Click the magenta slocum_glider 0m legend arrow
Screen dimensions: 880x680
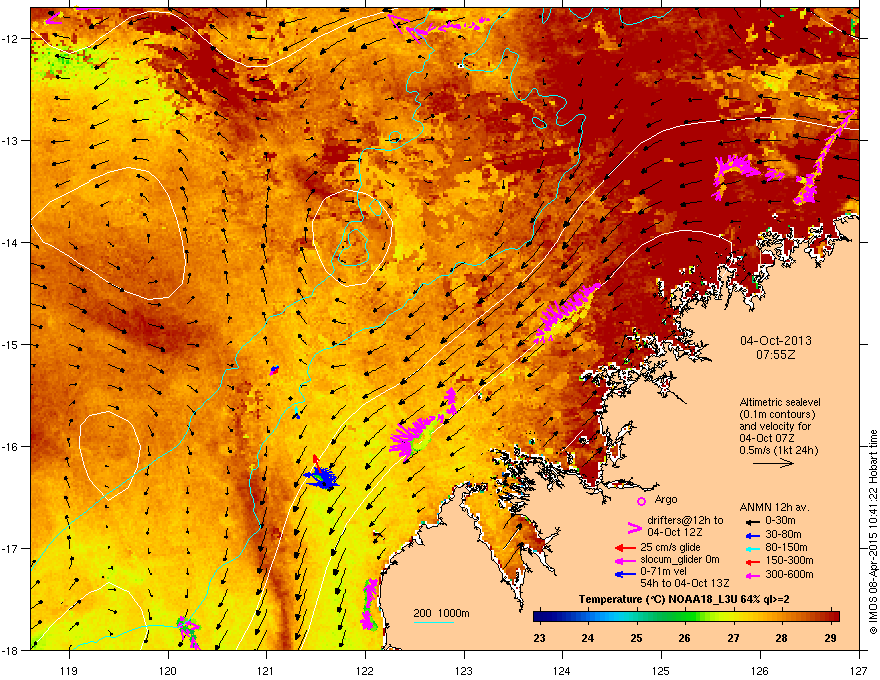click(x=625, y=560)
